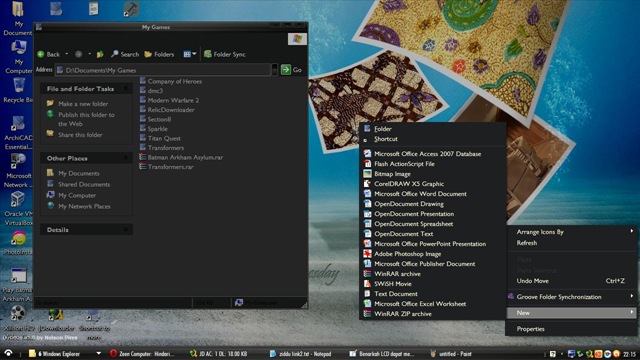Create new Microsoft Office Word Document
Viewport: 640px width, 360px height.
tap(433, 194)
